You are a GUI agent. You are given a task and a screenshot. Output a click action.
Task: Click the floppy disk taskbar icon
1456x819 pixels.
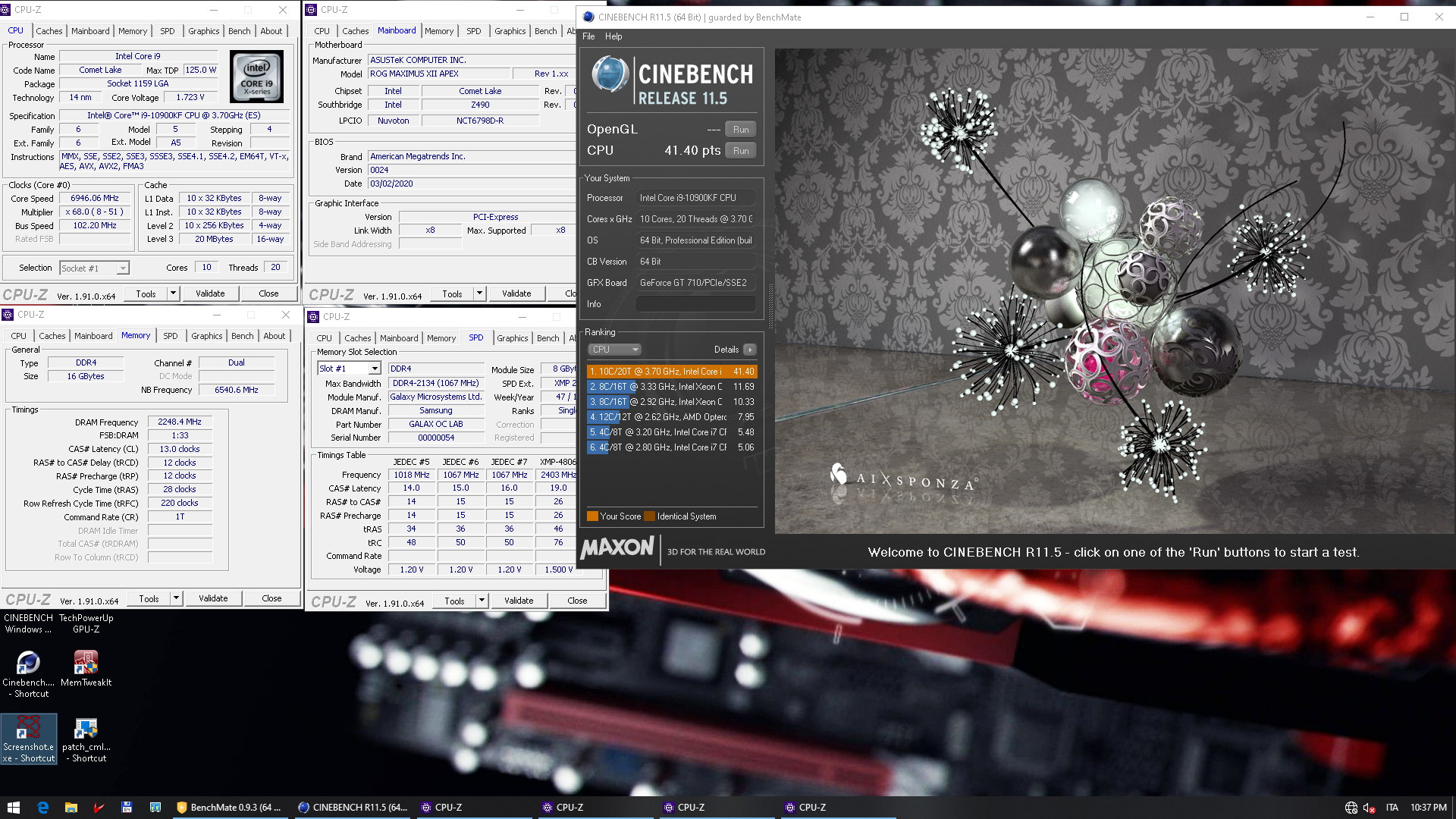127,808
